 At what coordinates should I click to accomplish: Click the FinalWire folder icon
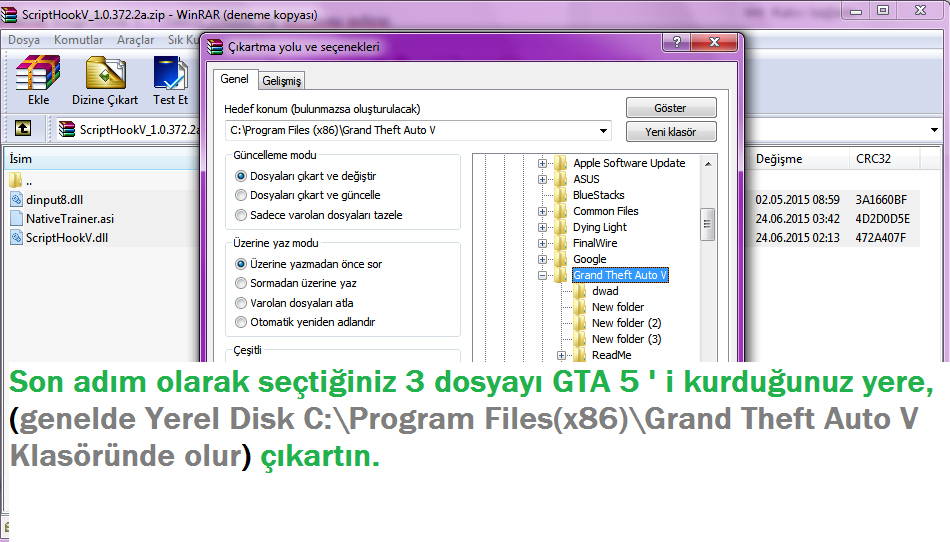pos(561,243)
